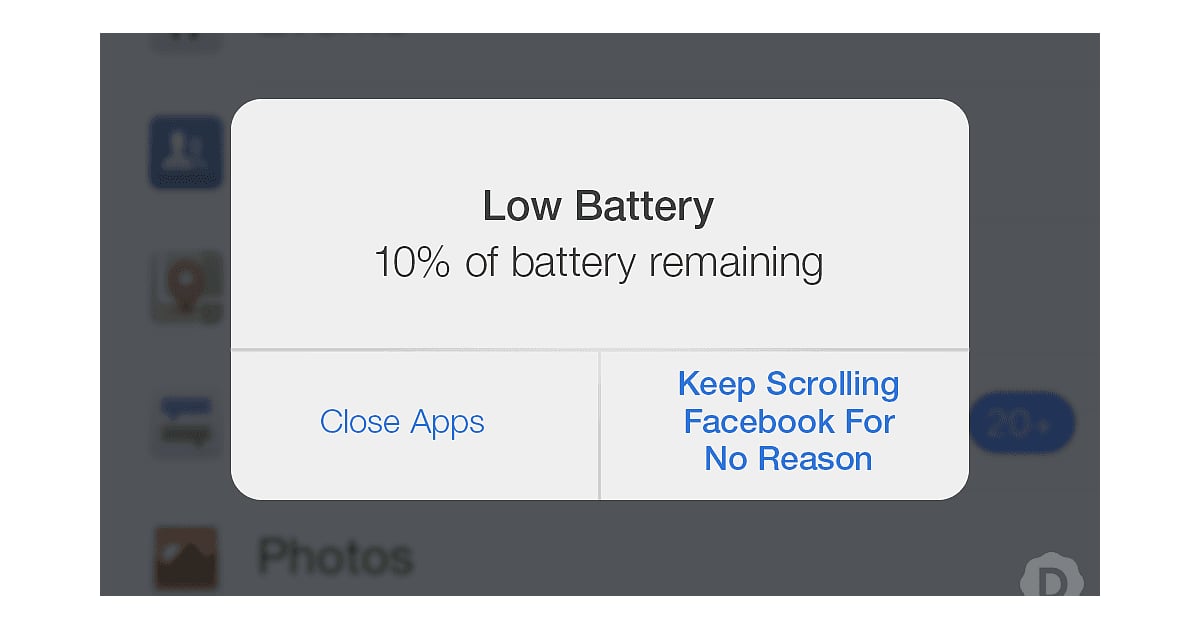Click the rounded alert dialog card

pos(599,297)
